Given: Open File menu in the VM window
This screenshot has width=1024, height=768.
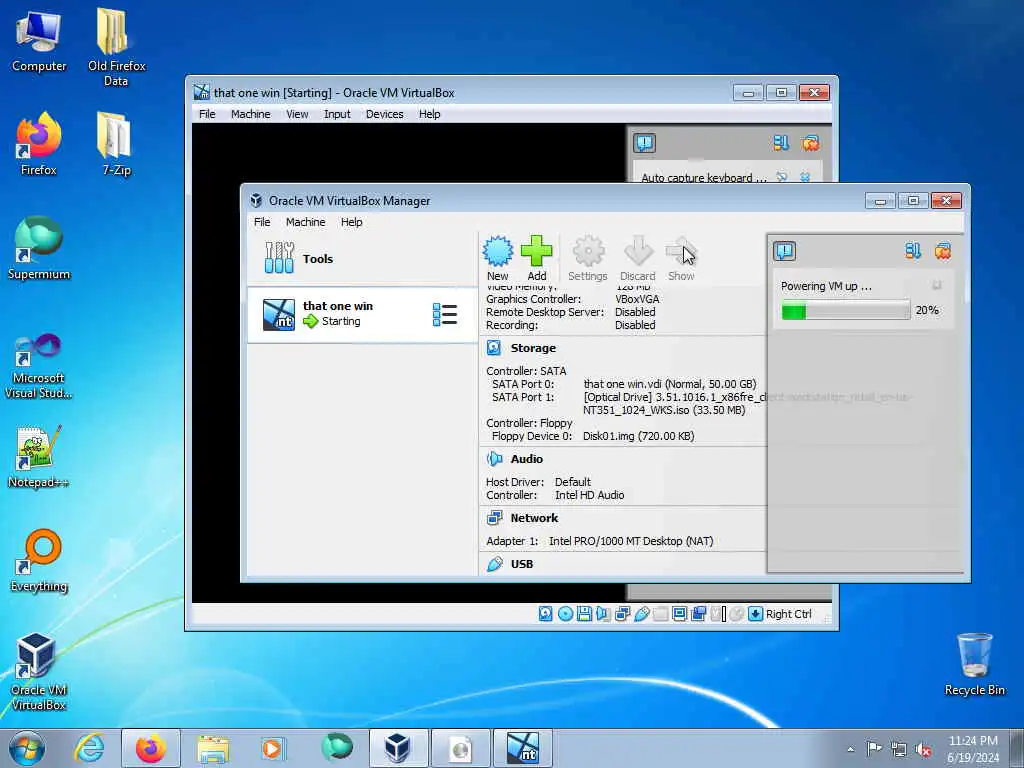Looking at the screenshot, I should [207, 114].
